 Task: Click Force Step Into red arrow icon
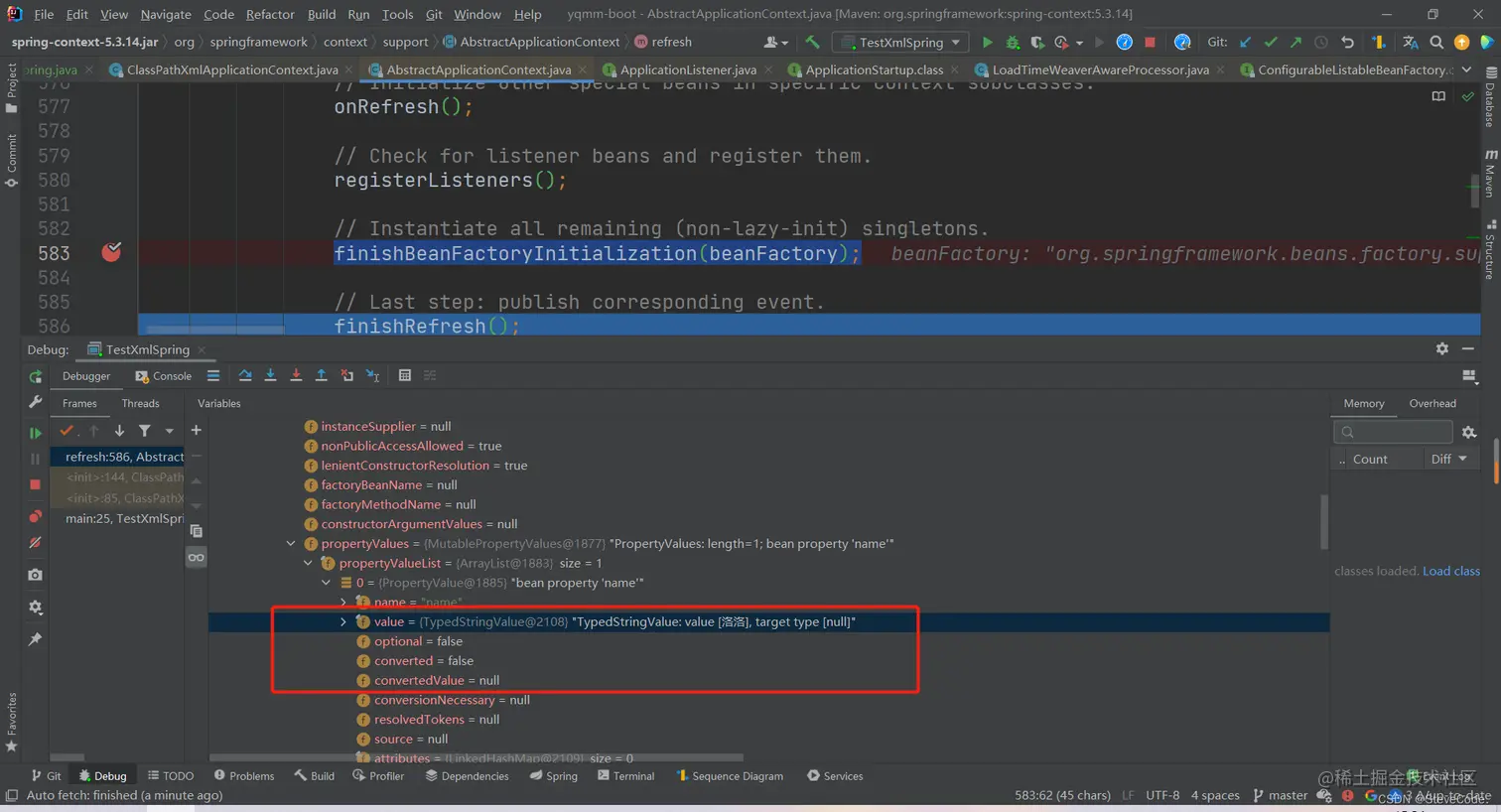[296, 375]
